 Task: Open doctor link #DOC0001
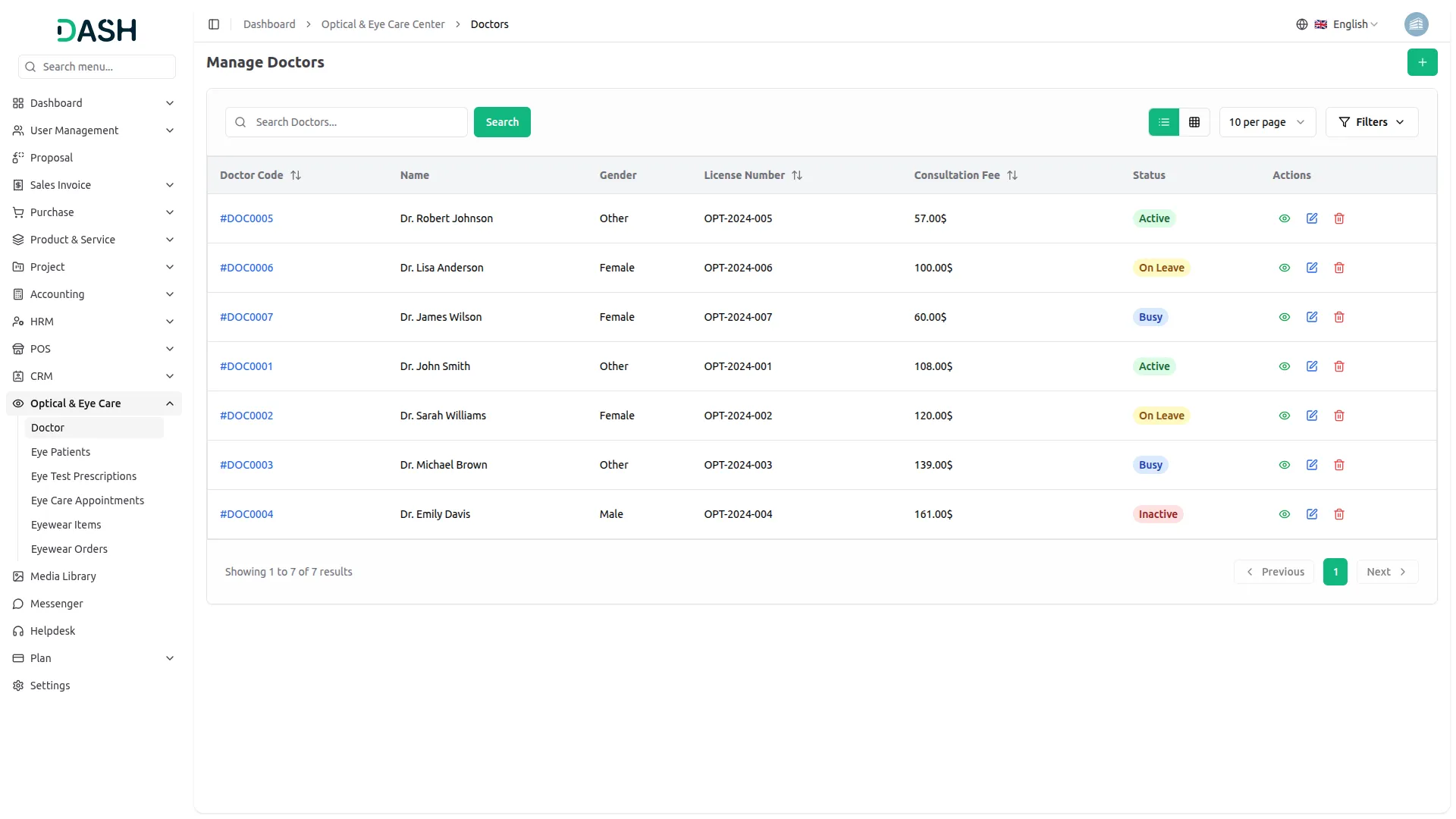(x=246, y=366)
